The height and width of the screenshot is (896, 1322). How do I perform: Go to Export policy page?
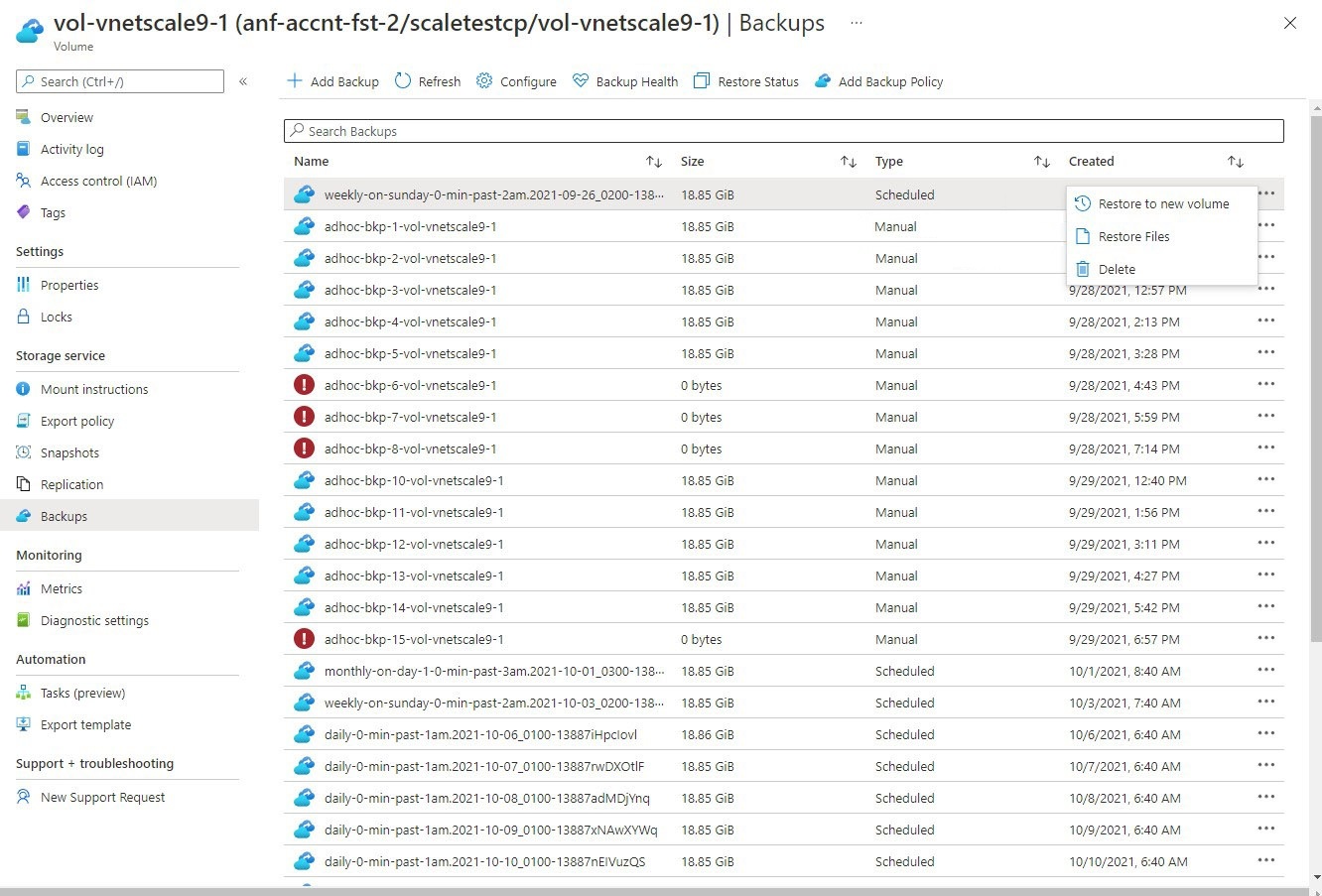coord(77,421)
